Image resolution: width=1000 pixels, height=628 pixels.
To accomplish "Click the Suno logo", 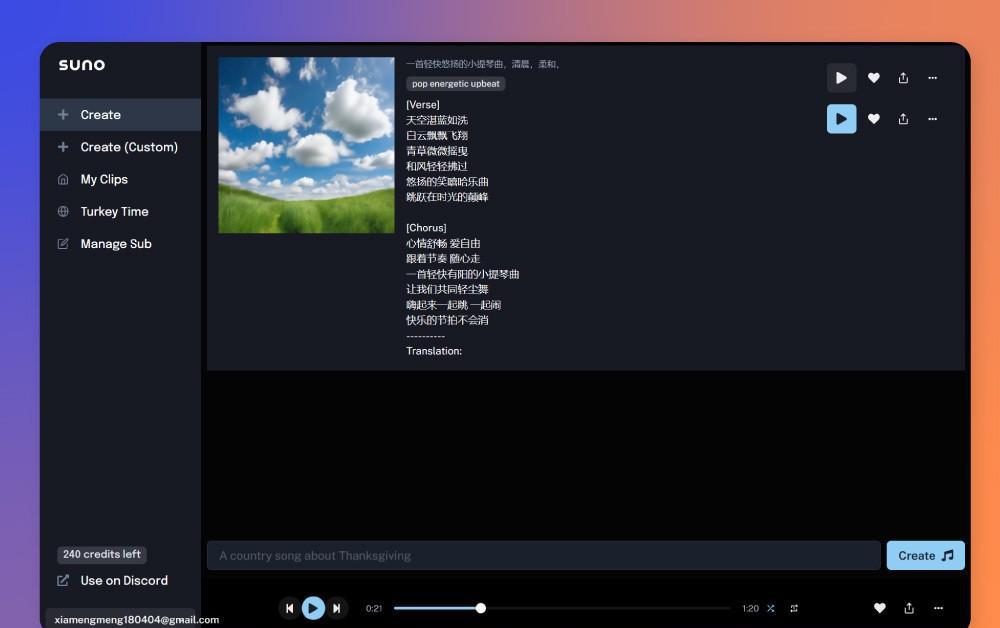I will [x=82, y=65].
